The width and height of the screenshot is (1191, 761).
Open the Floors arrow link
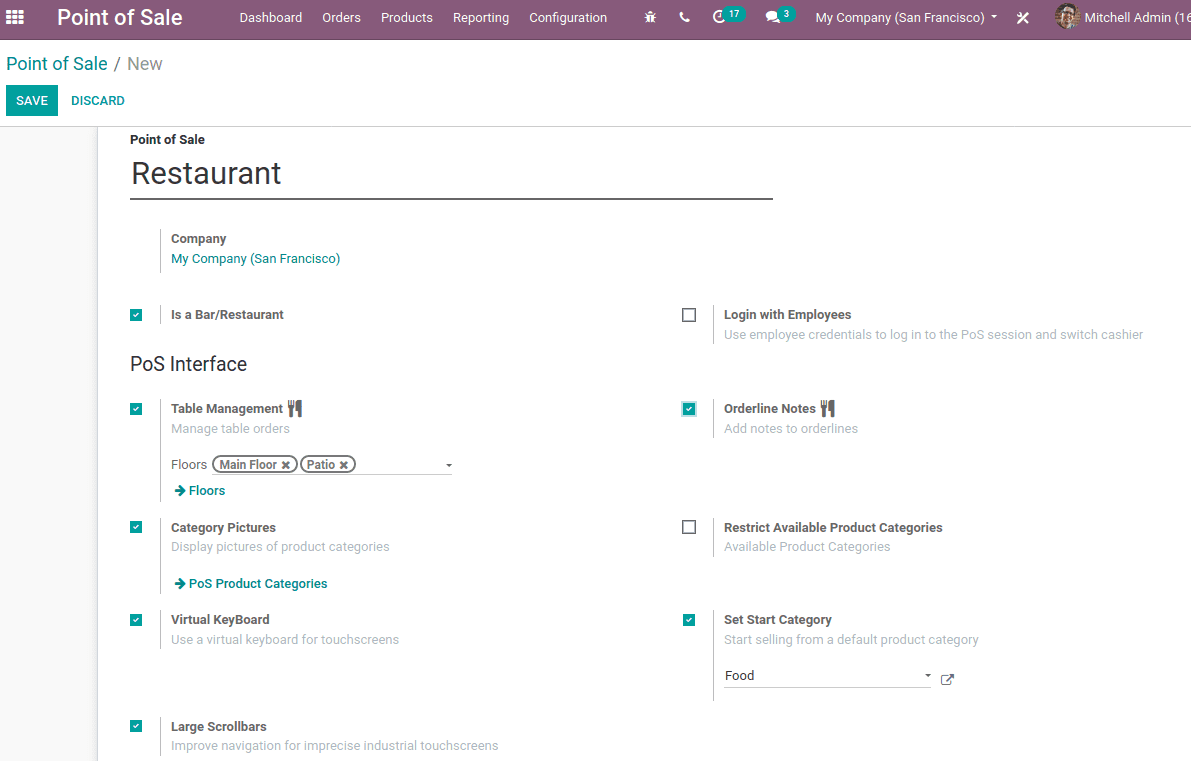(x=200, y=491)
